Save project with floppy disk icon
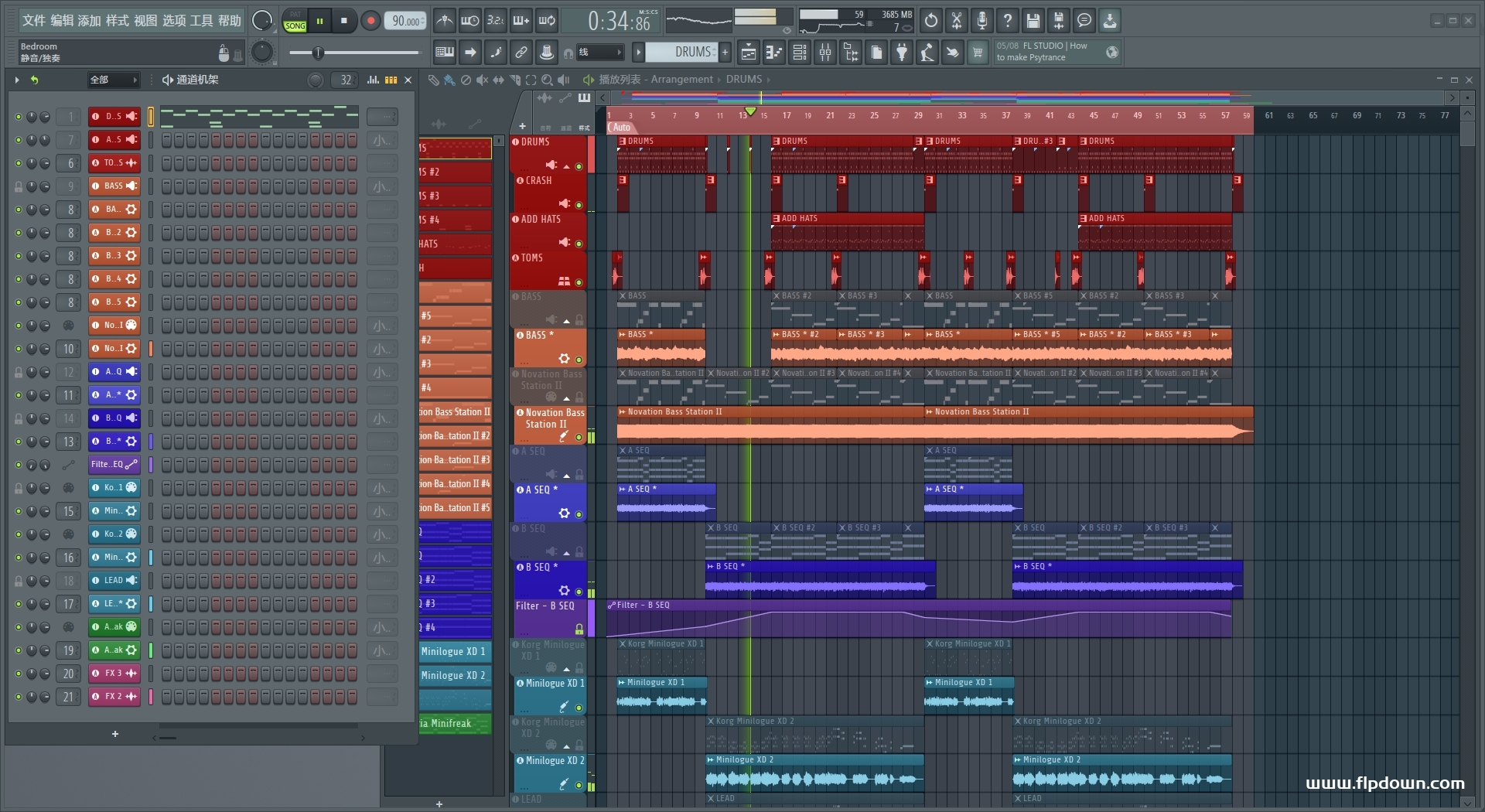Image resolution: width=1485 pixels, height=812 pixels. coord(1033,21)
